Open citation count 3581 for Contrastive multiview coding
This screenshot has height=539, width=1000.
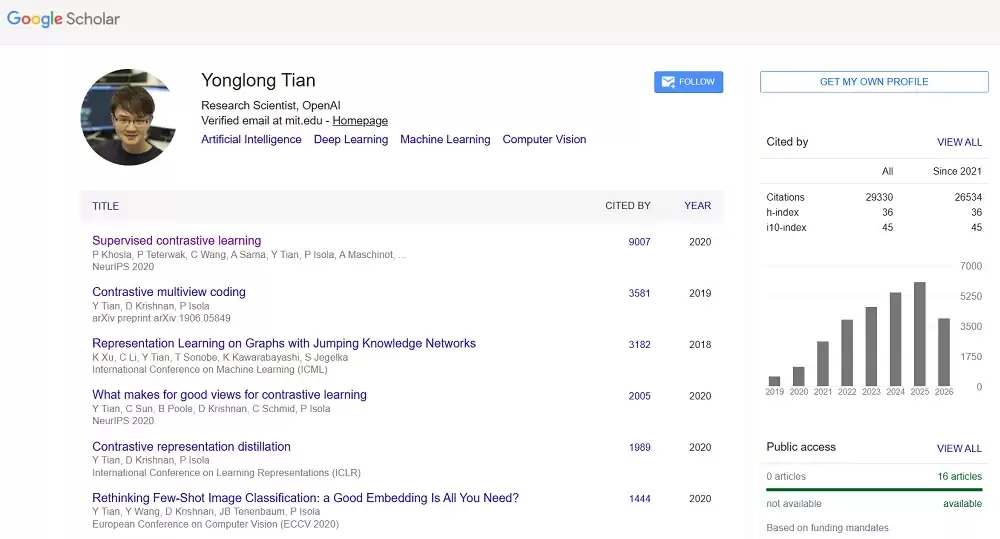(x=639, y=293)
